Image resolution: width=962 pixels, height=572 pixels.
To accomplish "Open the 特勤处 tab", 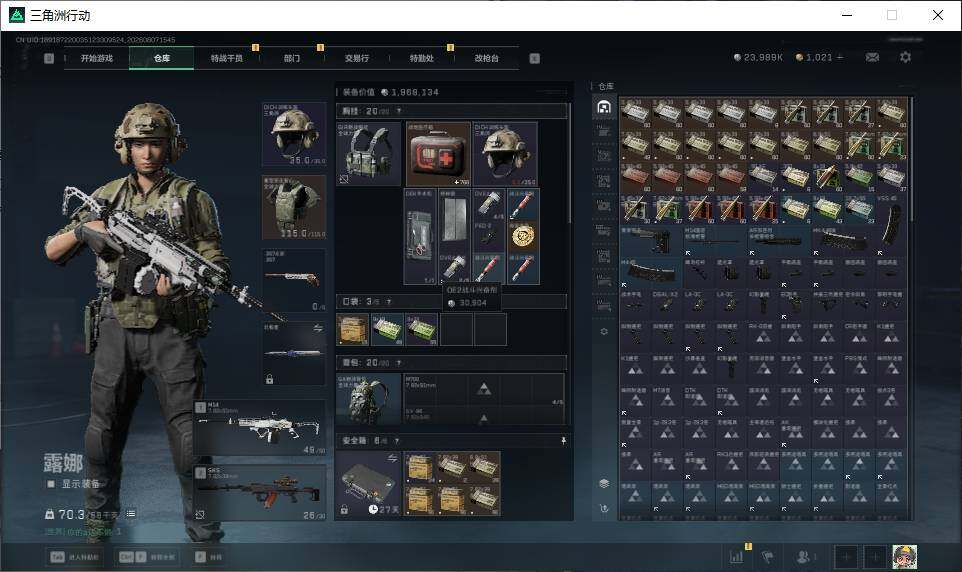I will (x=421, y=58).
